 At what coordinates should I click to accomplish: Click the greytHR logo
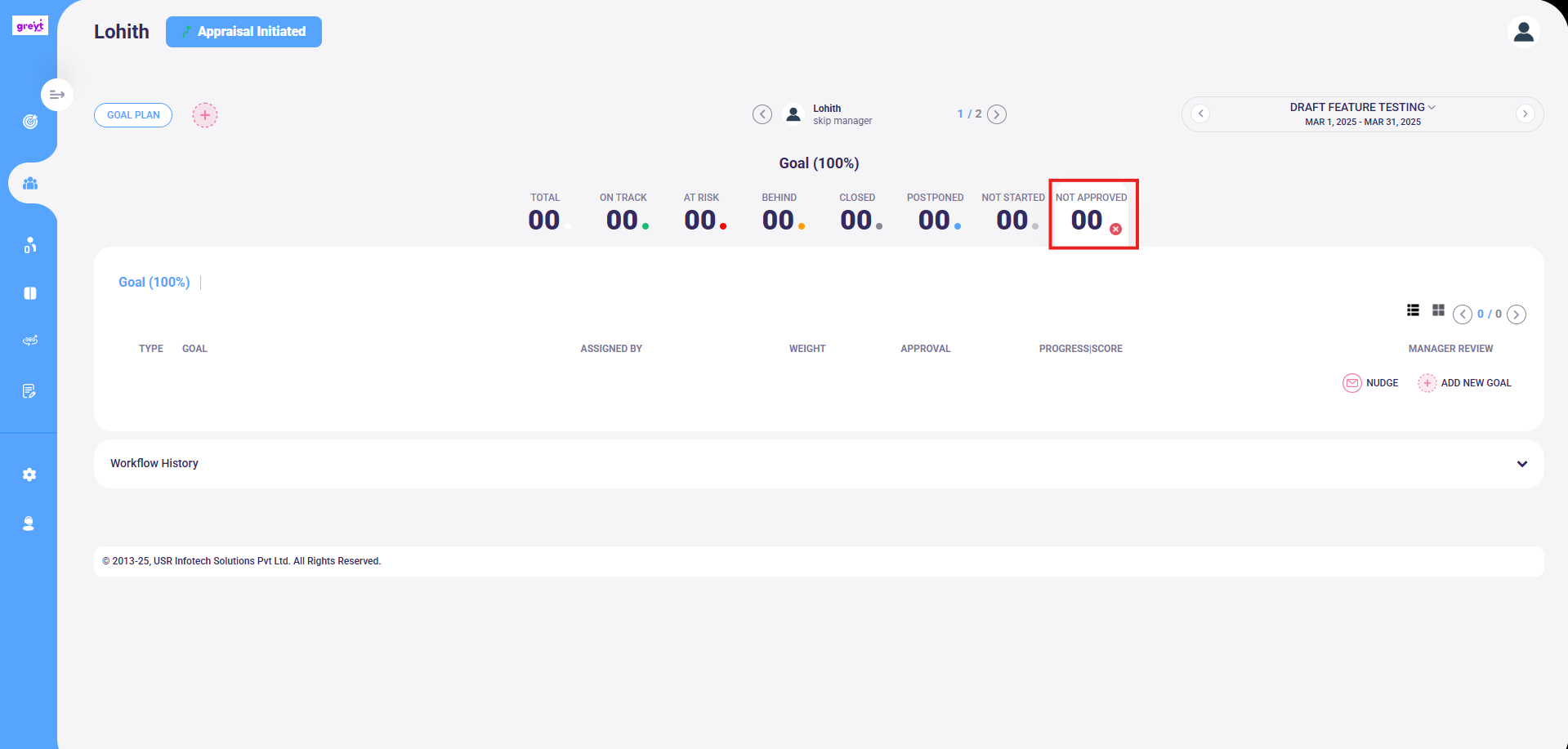tap(30, 26)
